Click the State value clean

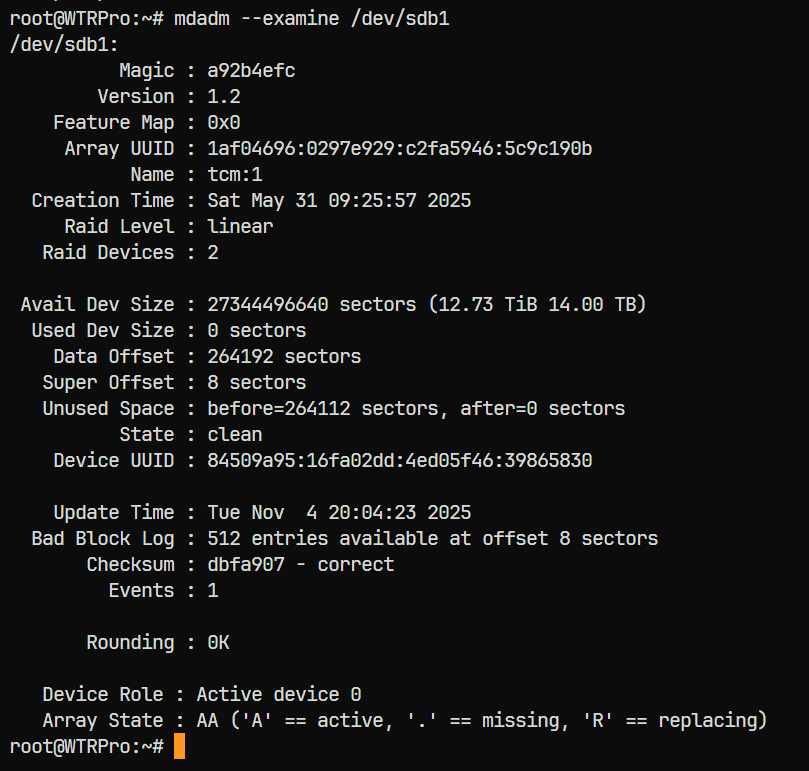235,434
